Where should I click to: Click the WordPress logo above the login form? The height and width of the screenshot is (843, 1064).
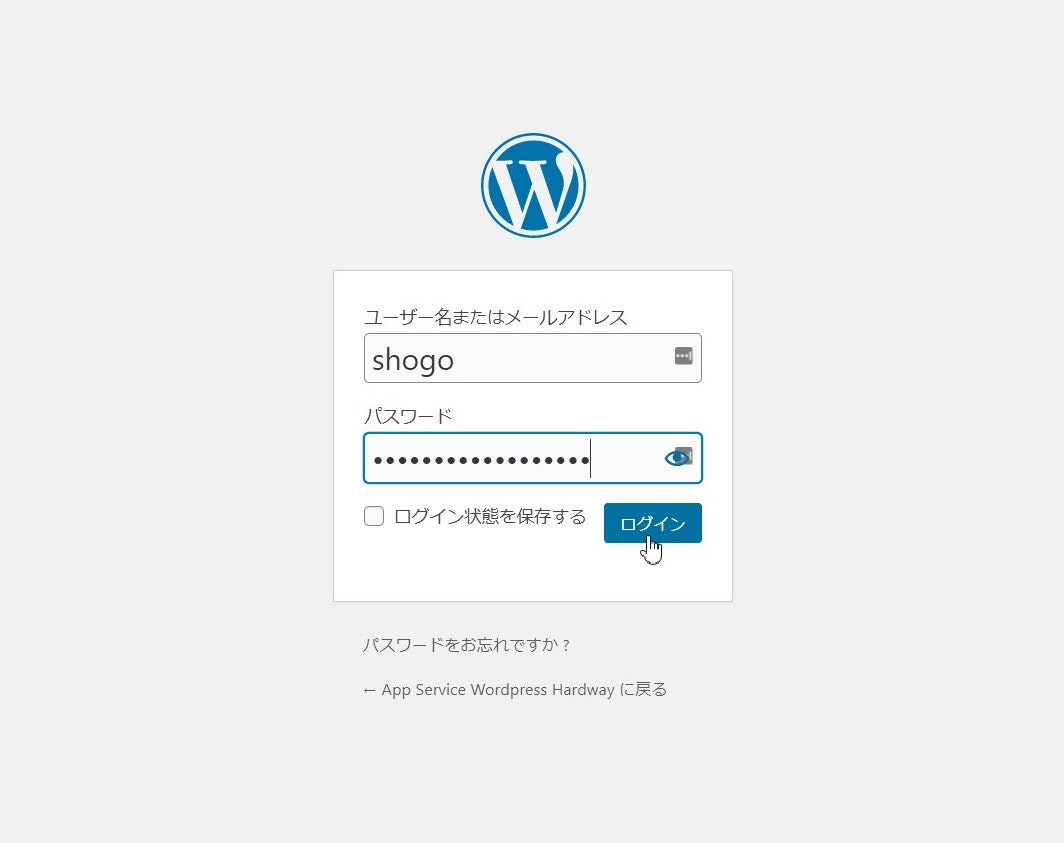533,184
